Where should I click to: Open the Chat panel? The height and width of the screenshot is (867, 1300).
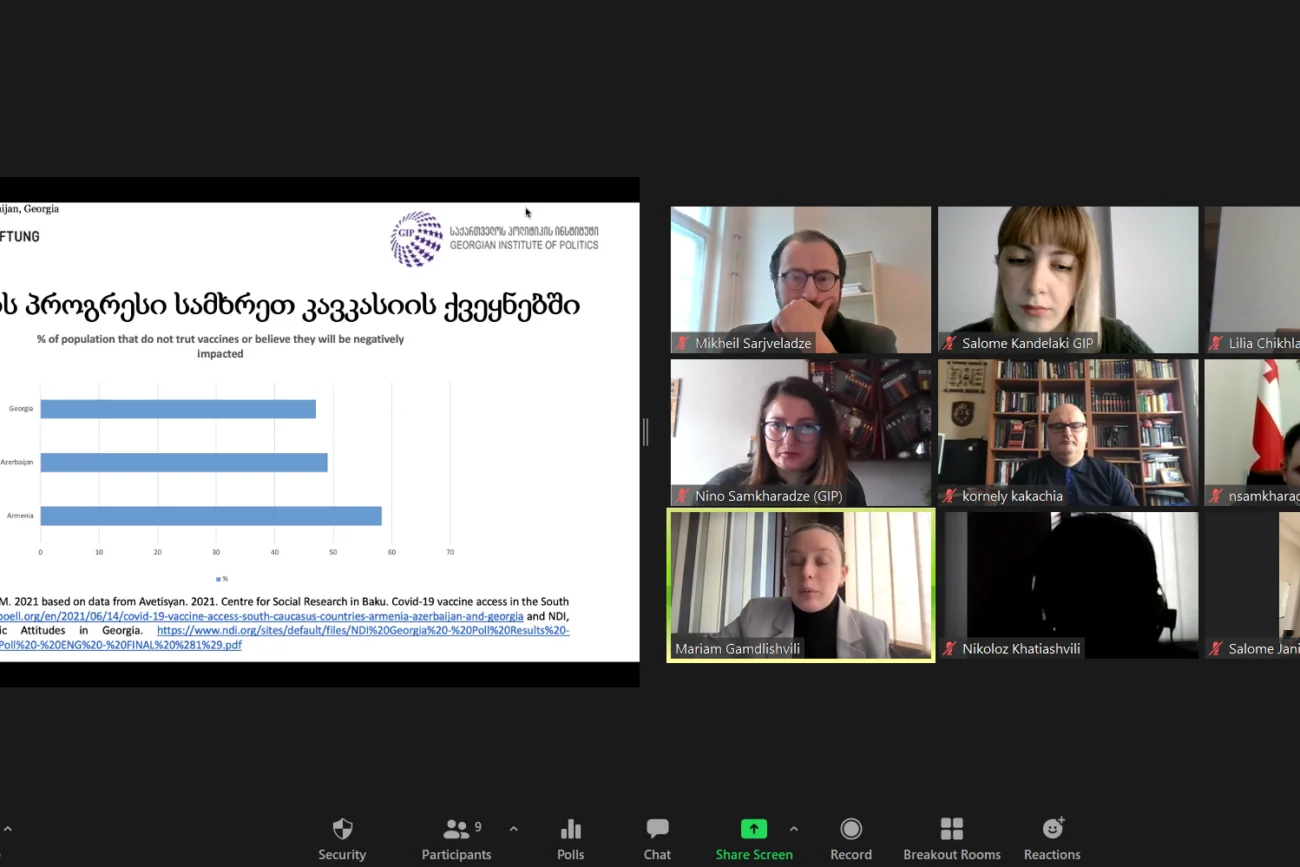tap(657, 839)
